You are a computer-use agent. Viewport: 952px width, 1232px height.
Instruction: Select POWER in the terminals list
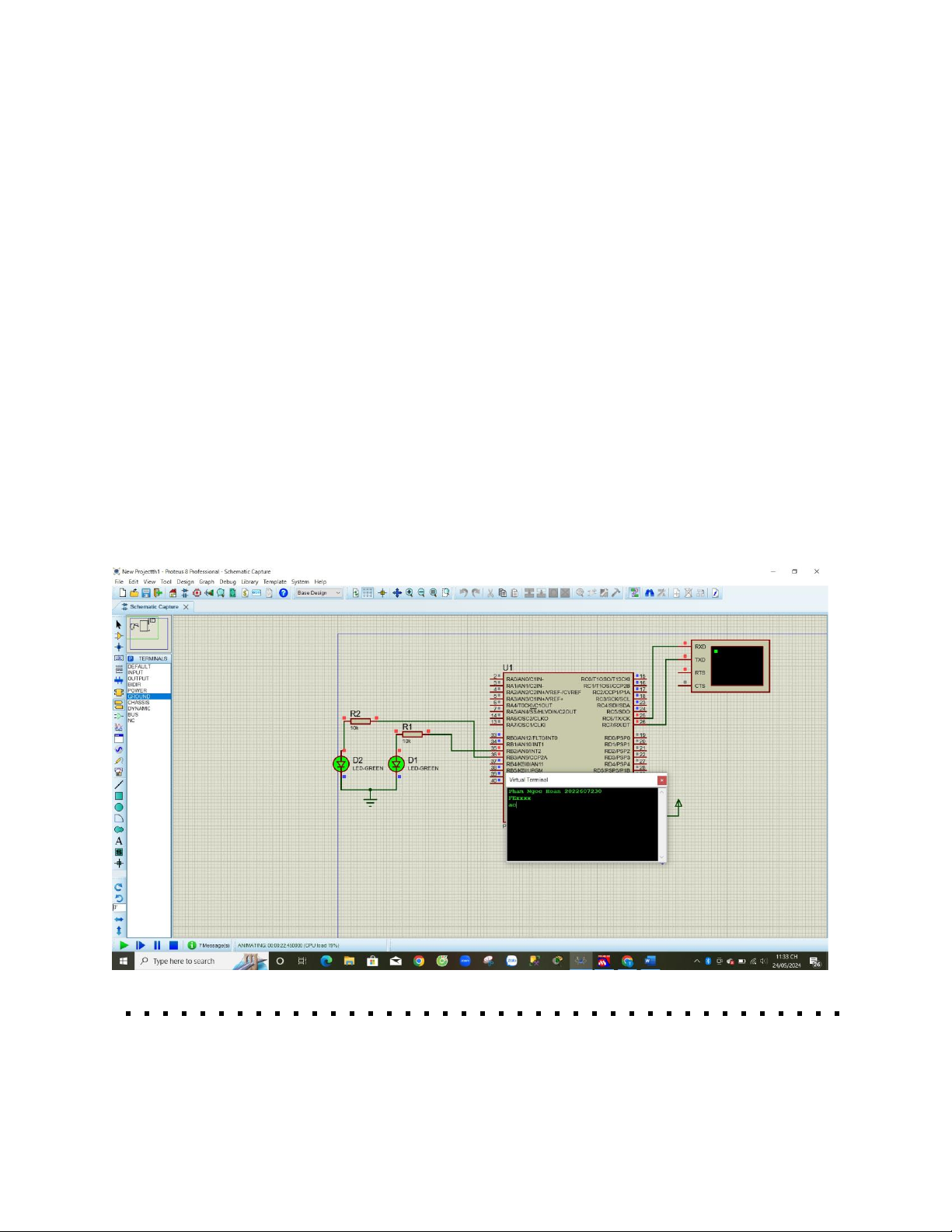tap(138, 690)
